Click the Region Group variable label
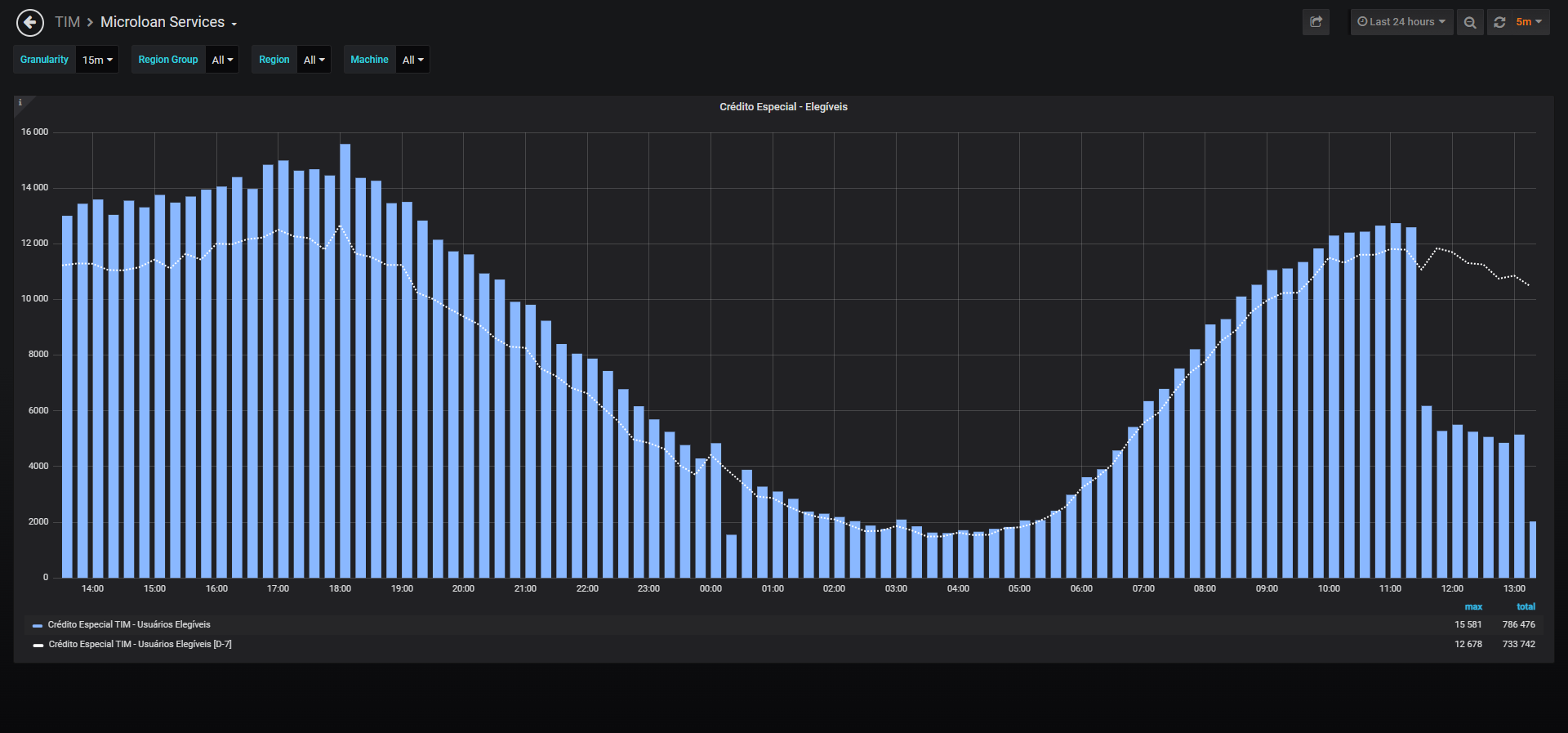 tap(168, 60)
